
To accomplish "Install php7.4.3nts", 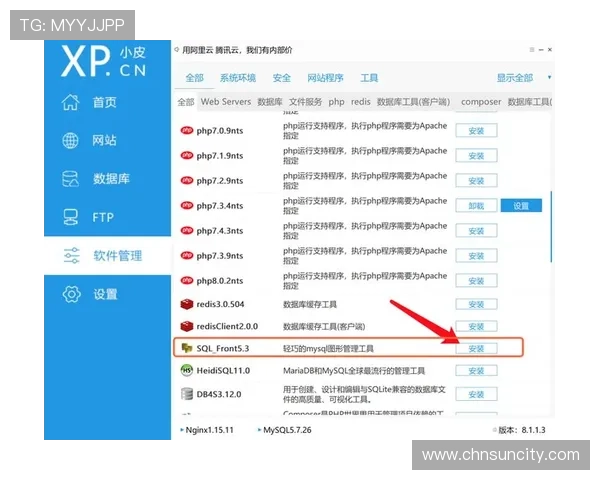I will click(476, 231).
